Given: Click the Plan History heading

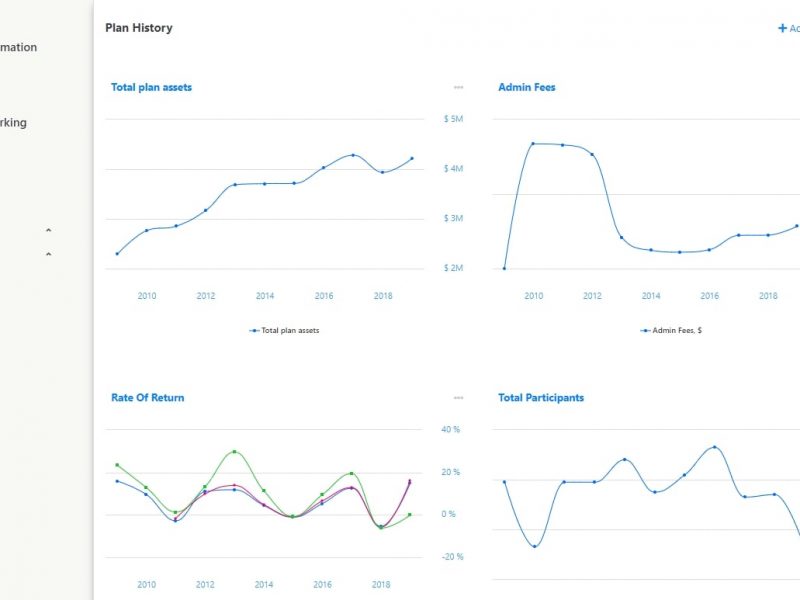Looking at the screenshot, I should tap(139, 28).
